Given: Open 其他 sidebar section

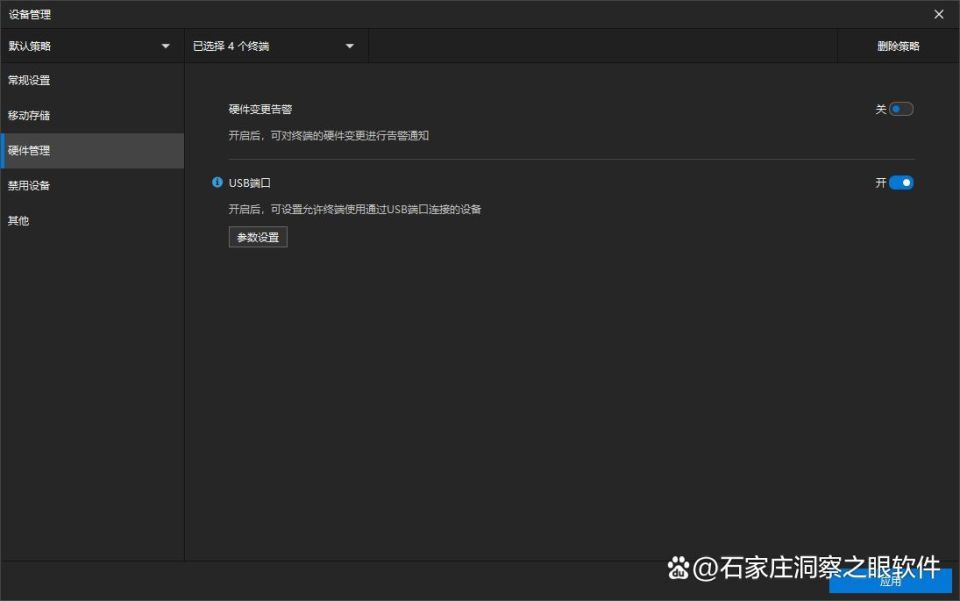Looking at the screenshot, I should coord(92,220).
